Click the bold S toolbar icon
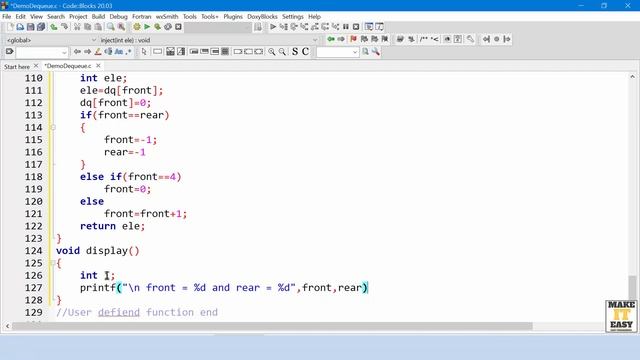The width and height of the screenshot is (640, 360). coord(295,52)
